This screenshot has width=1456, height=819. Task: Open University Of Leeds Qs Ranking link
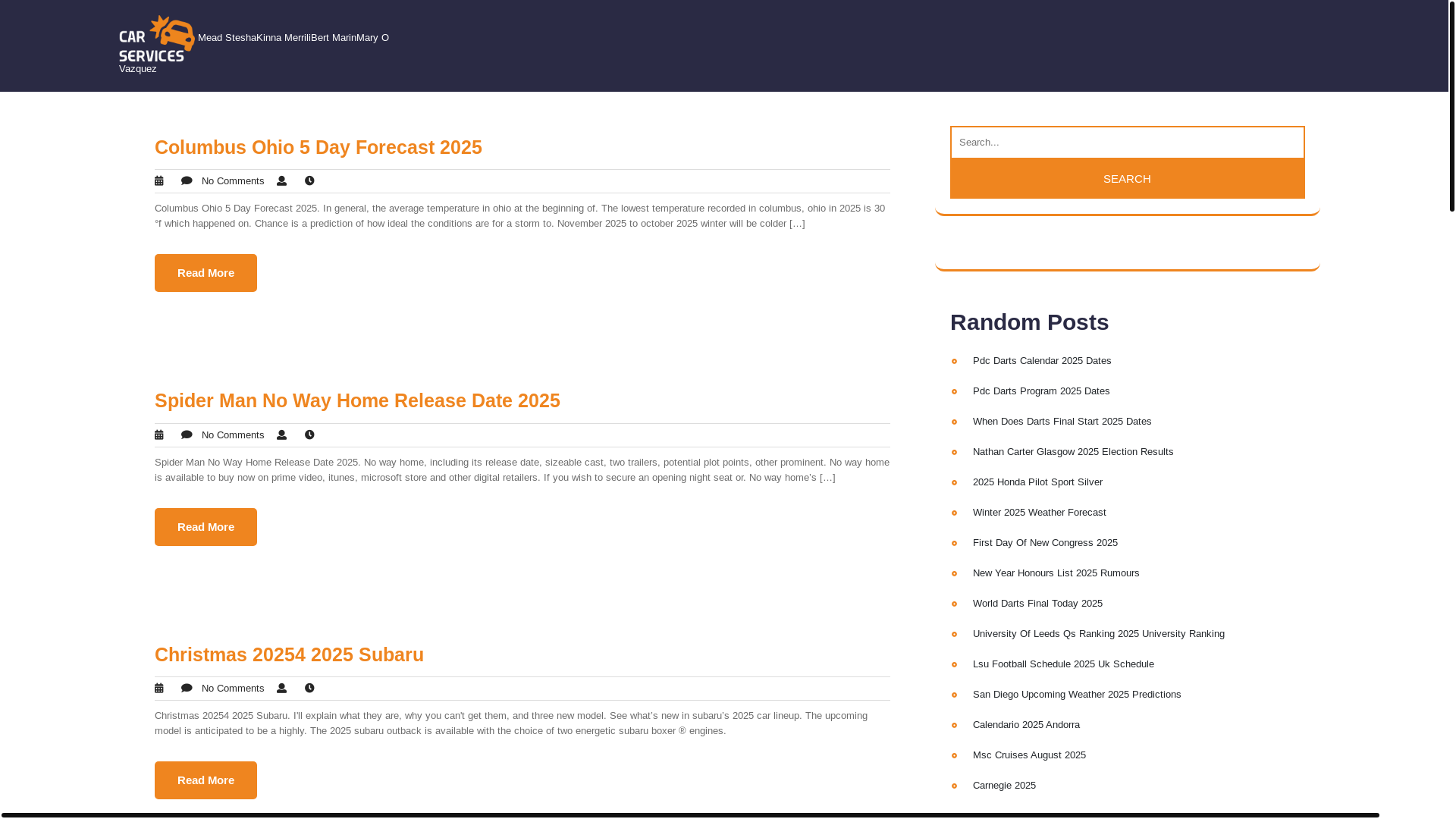click(1098, 634)
